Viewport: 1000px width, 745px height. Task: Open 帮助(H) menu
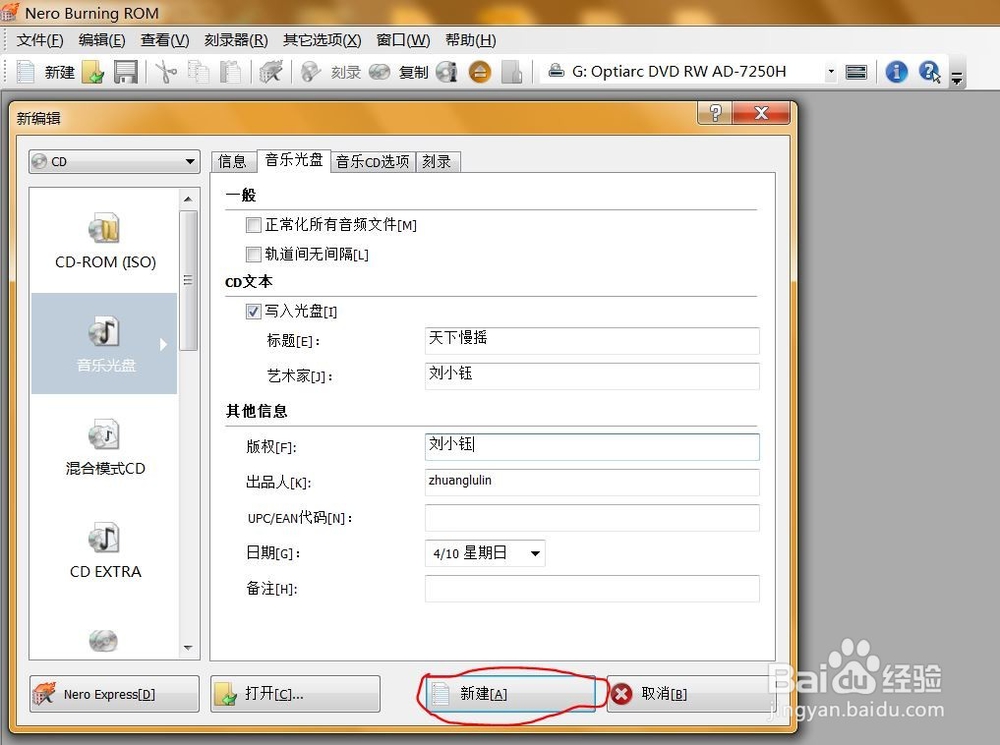tap(471, 40)
